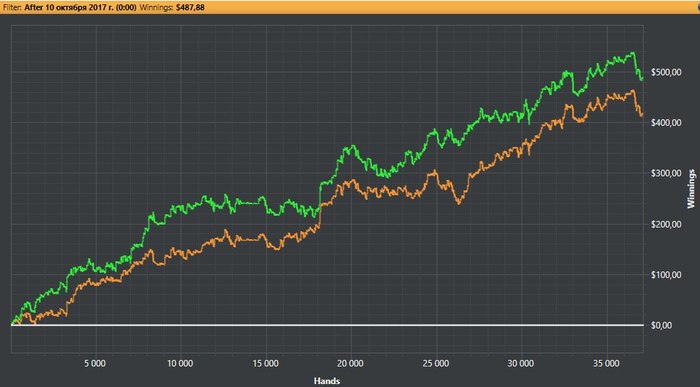Click the 5 000 hands axis label
The width and height of the screenshot is (700, 387).
point(95,364)
